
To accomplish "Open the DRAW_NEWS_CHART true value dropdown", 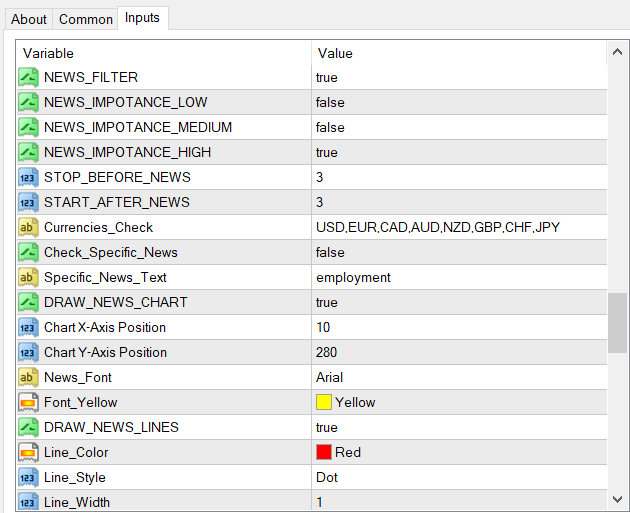I will [459, 302].
